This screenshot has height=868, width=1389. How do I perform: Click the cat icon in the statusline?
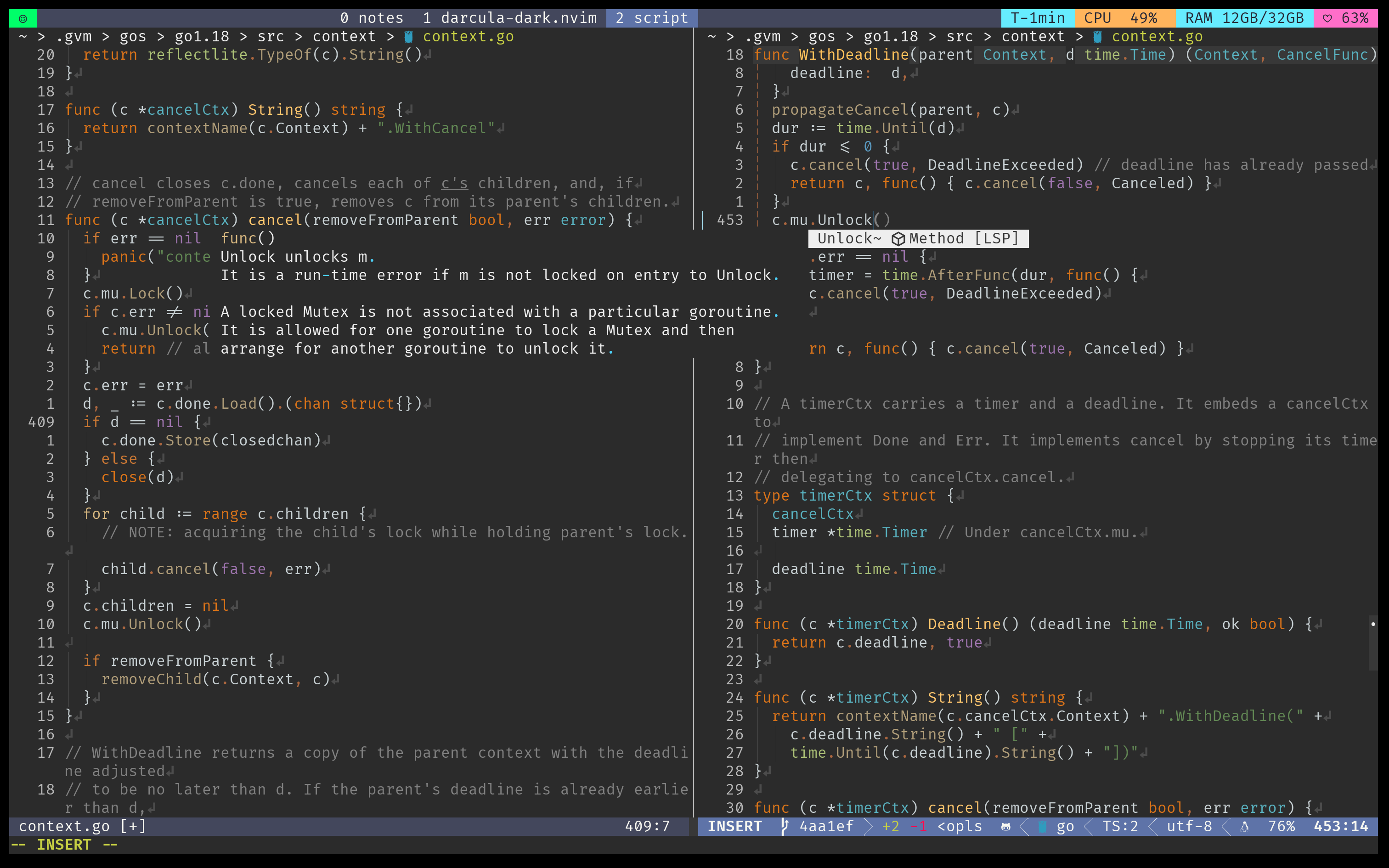[x=1005, y=826]
